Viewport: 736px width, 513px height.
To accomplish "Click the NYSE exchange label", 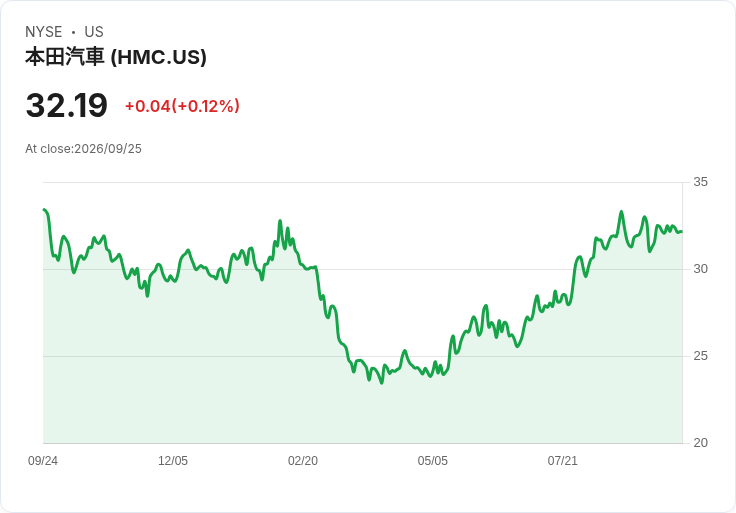I will [44, 32].
